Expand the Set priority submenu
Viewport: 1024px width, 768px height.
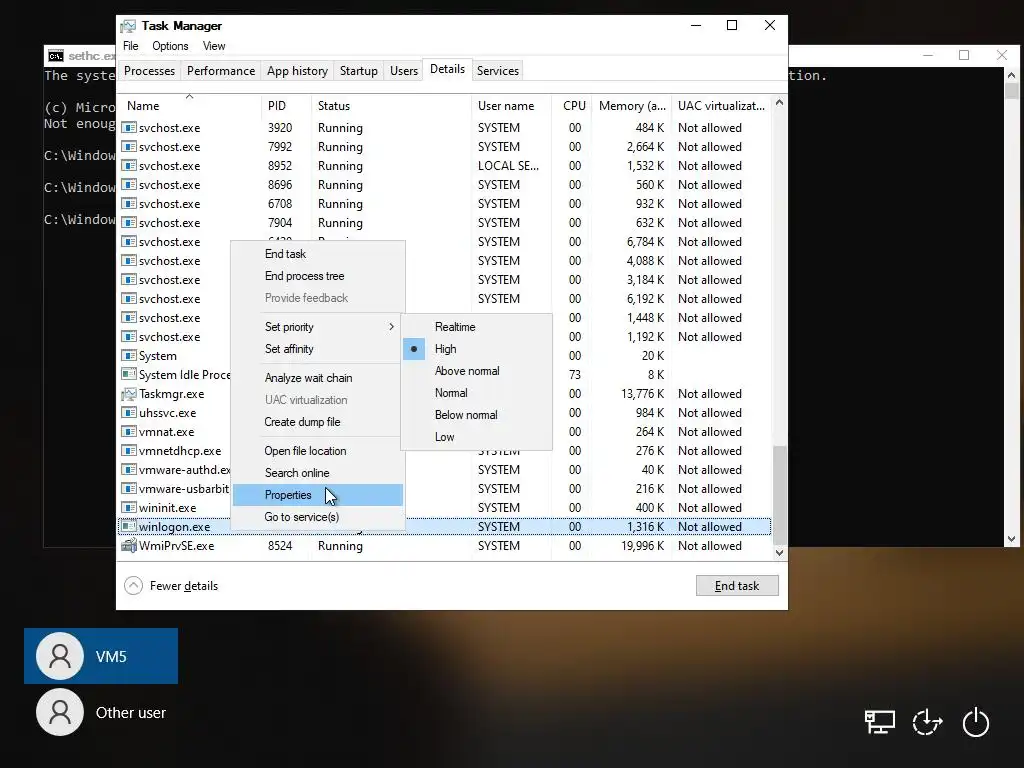(317, 327)
